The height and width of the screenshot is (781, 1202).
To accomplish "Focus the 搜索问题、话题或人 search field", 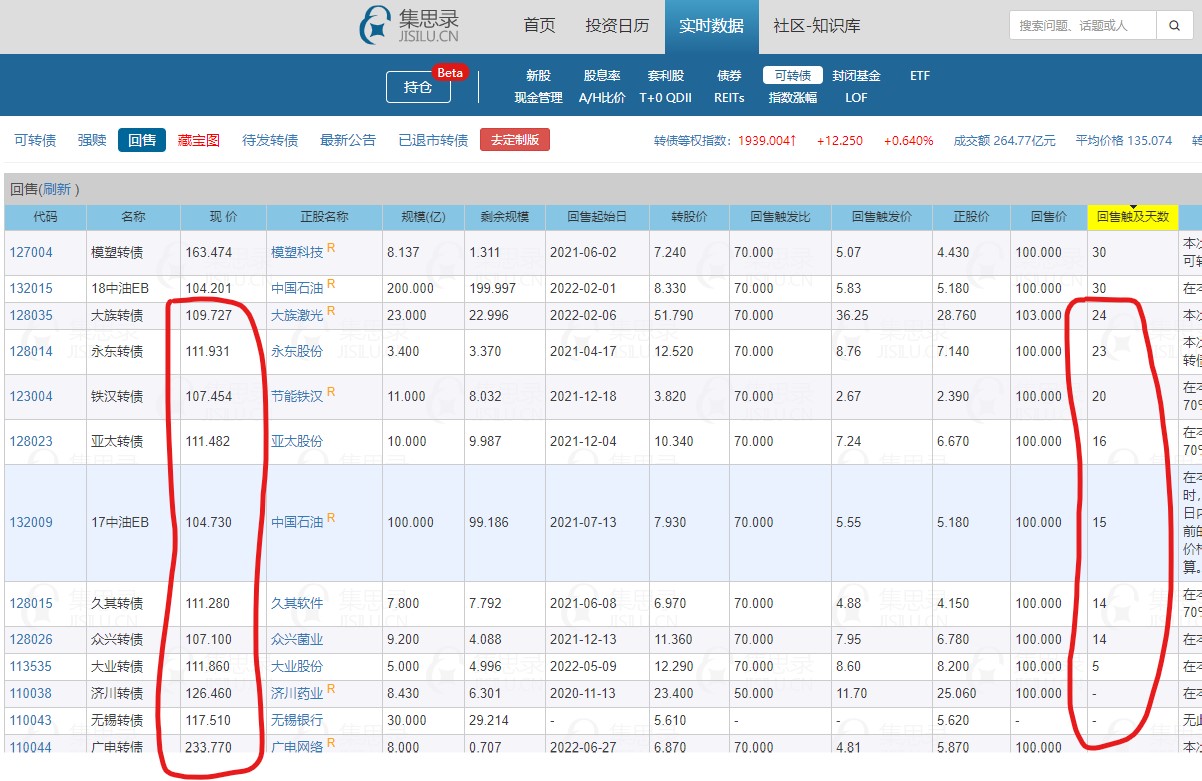I will click(1082, 26).
